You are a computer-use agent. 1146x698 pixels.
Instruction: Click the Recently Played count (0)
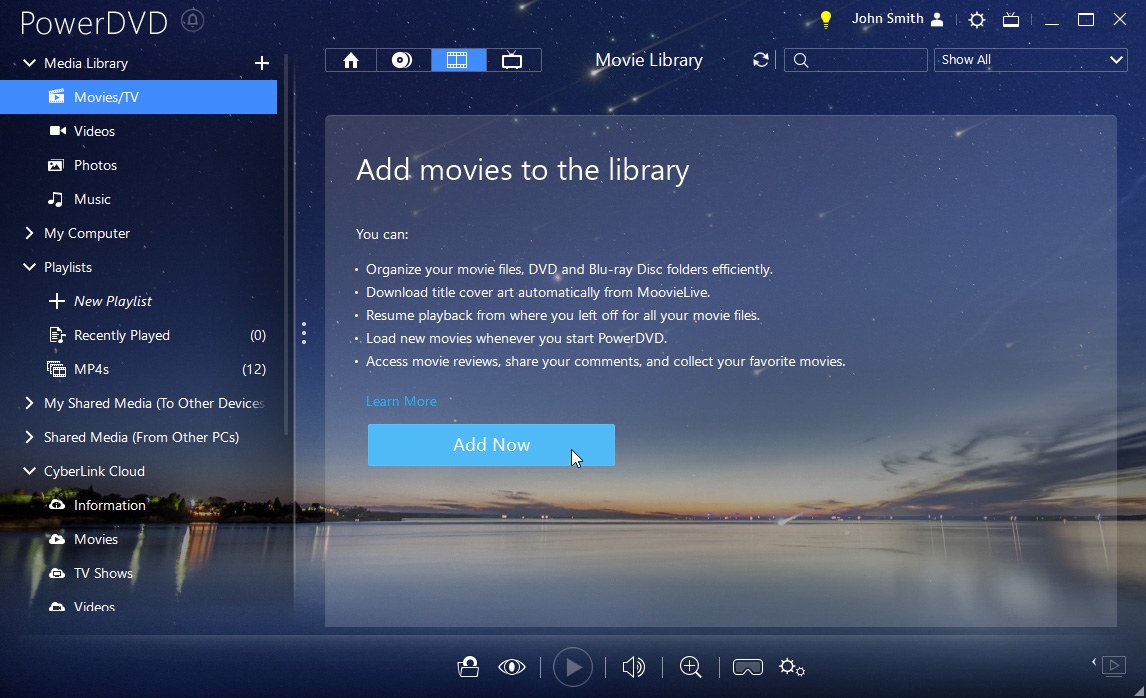tap(258, 335)
